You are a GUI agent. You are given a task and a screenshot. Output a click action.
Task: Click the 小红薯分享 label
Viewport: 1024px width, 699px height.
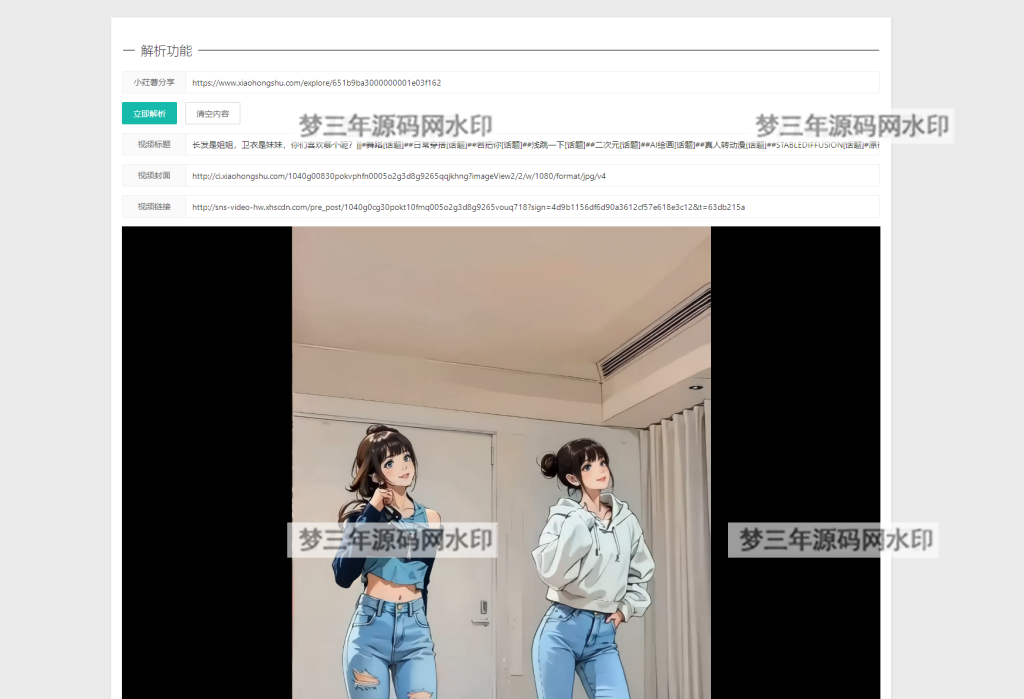(154, 82)
